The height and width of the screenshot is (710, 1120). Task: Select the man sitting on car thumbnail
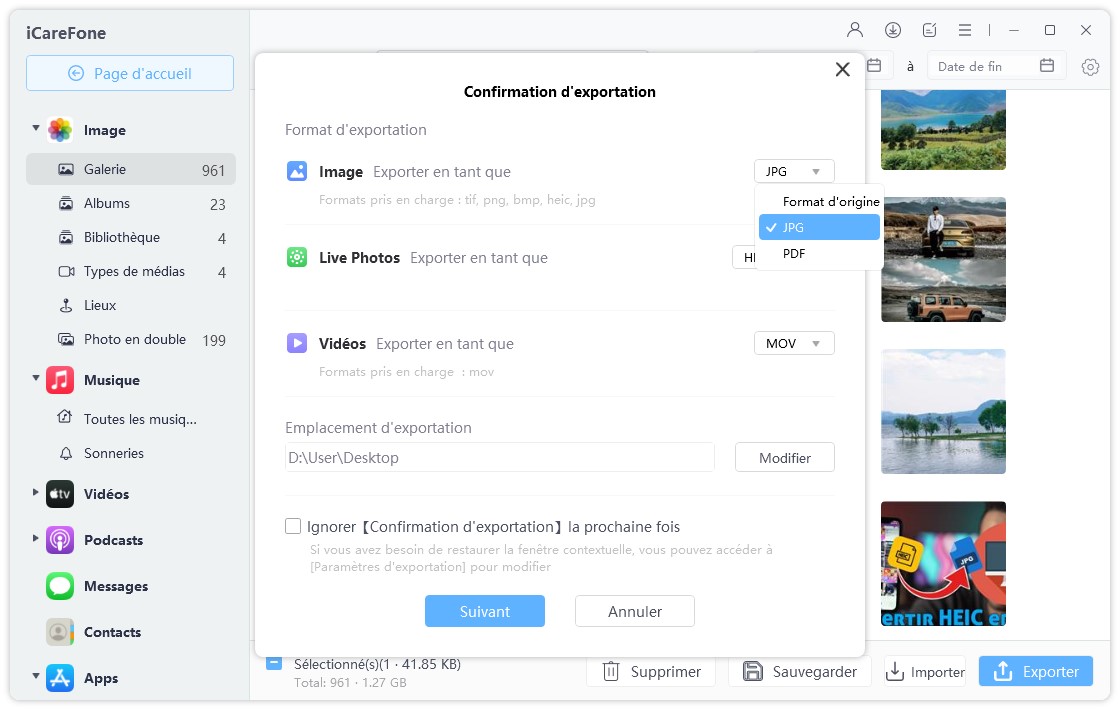pyautogui.click(x=944, y=259)
